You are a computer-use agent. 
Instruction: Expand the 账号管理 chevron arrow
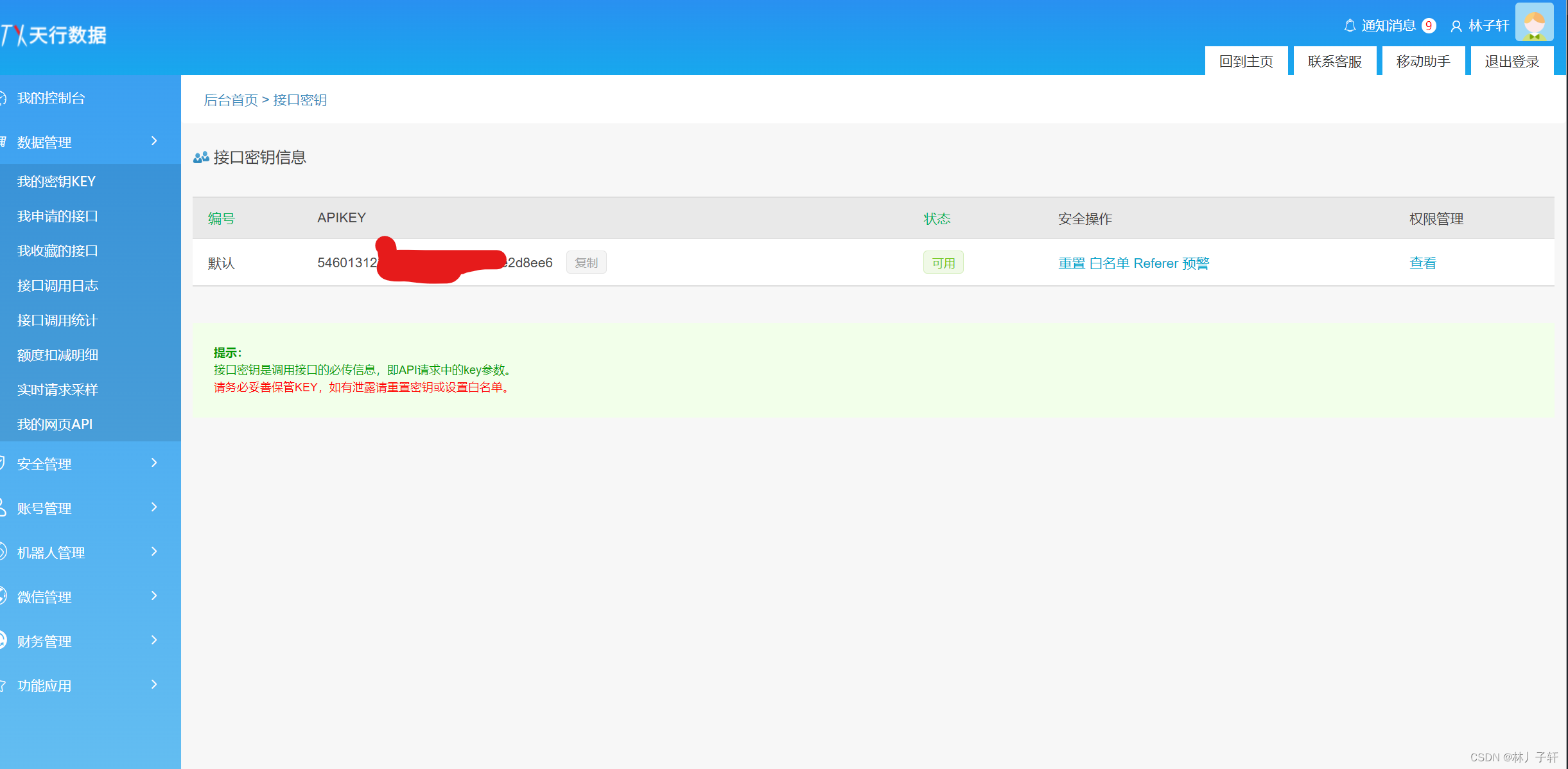(x=153, y=508)
